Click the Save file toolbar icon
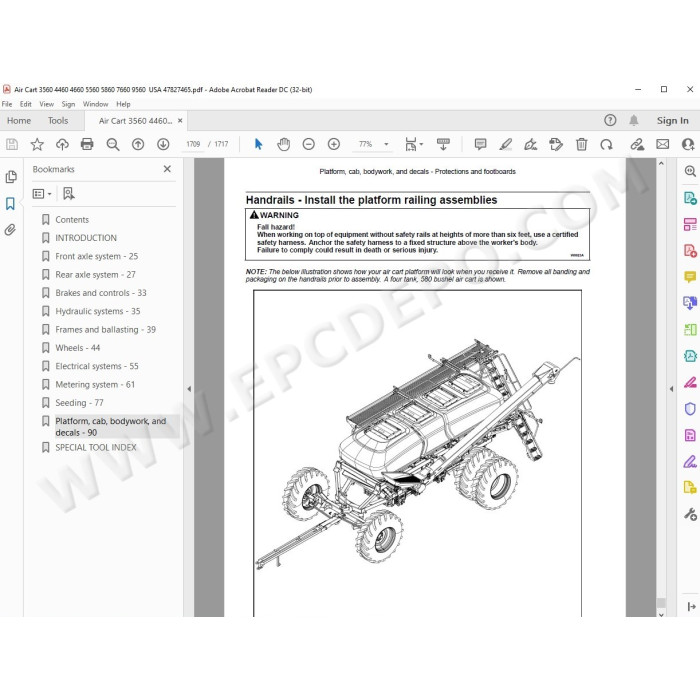The image size is (700, 700). click(12, 144)
